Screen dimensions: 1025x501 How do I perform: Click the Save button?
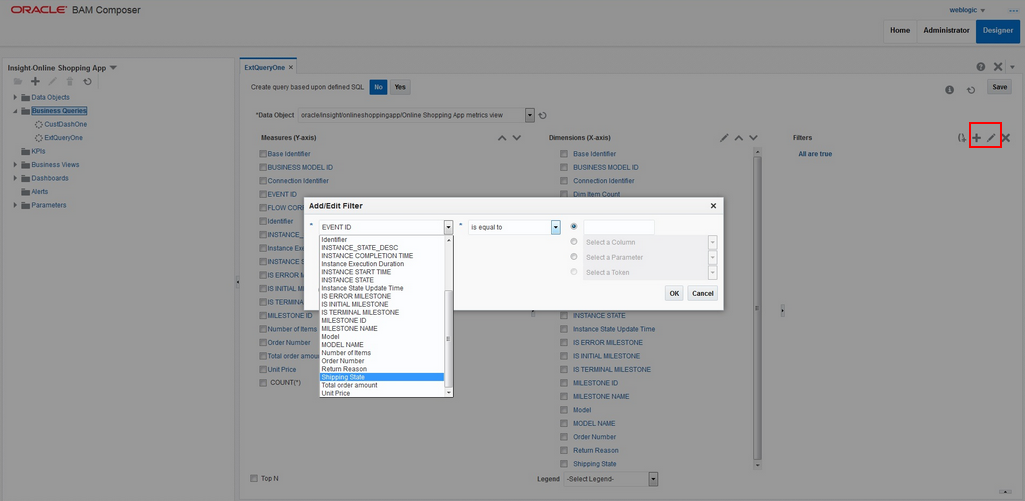tap(1000, 87)
